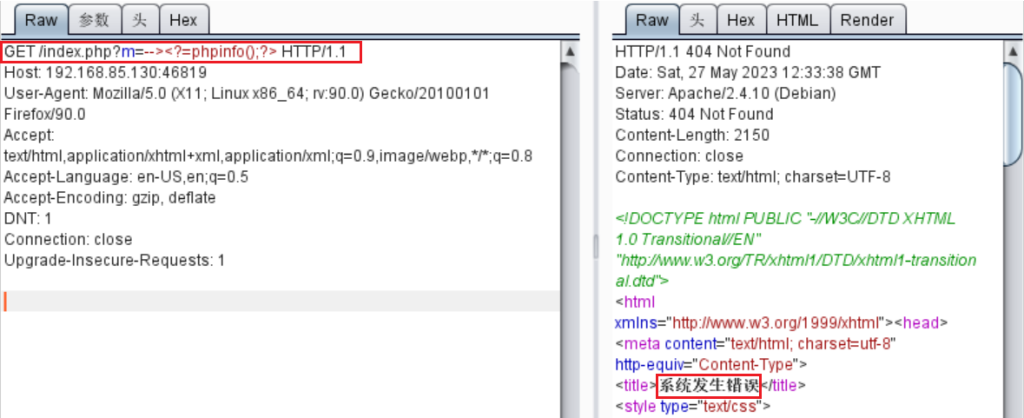Click the Server: Apache/2.4.10 (Debian) line
Screen dimensions: 1024x418
(726, 93)
